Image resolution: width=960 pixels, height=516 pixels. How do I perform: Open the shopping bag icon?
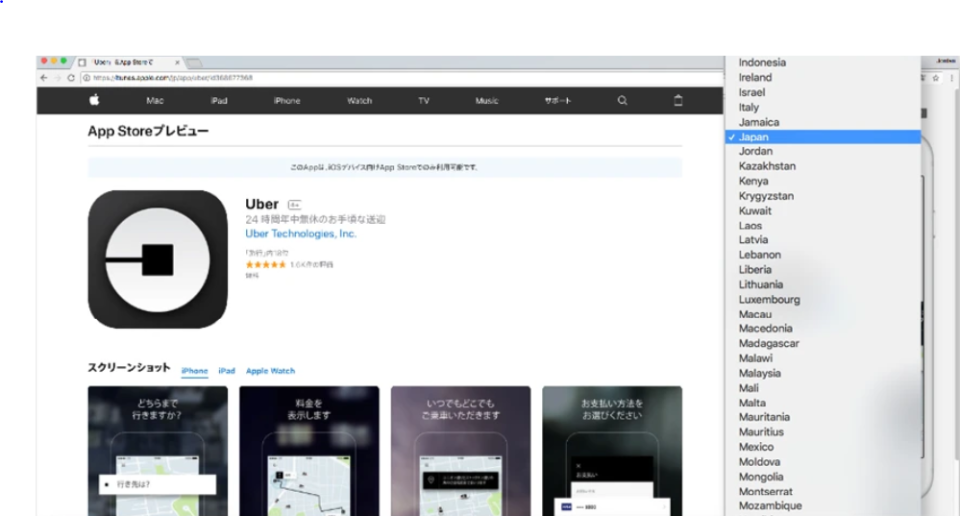(x=678, y=100)
